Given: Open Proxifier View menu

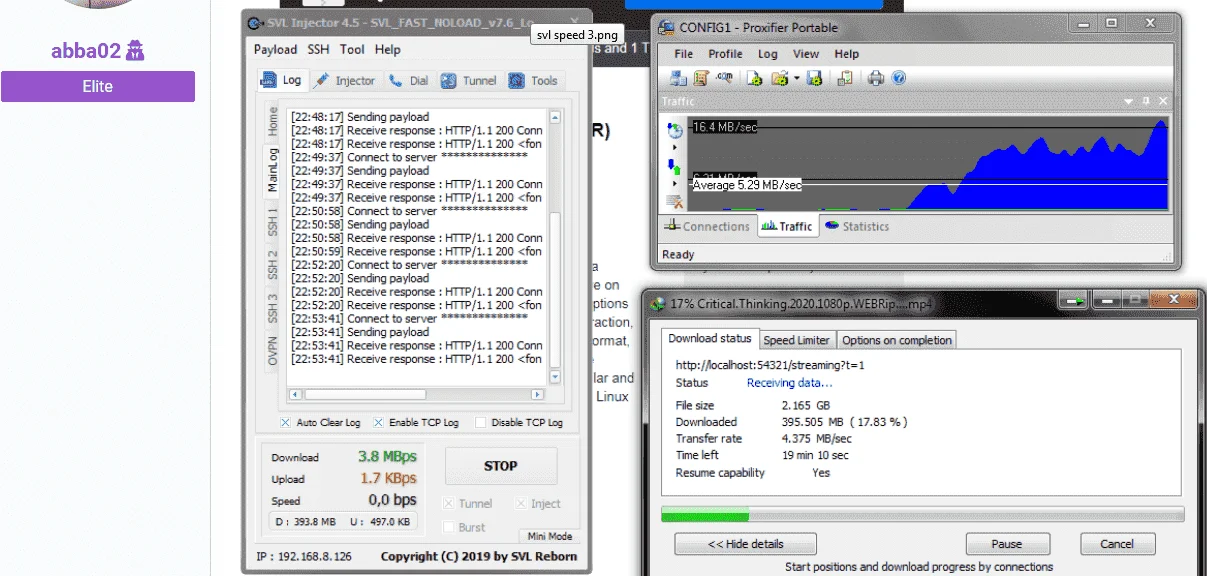Looking at the screenshot, I should (806, 54).
